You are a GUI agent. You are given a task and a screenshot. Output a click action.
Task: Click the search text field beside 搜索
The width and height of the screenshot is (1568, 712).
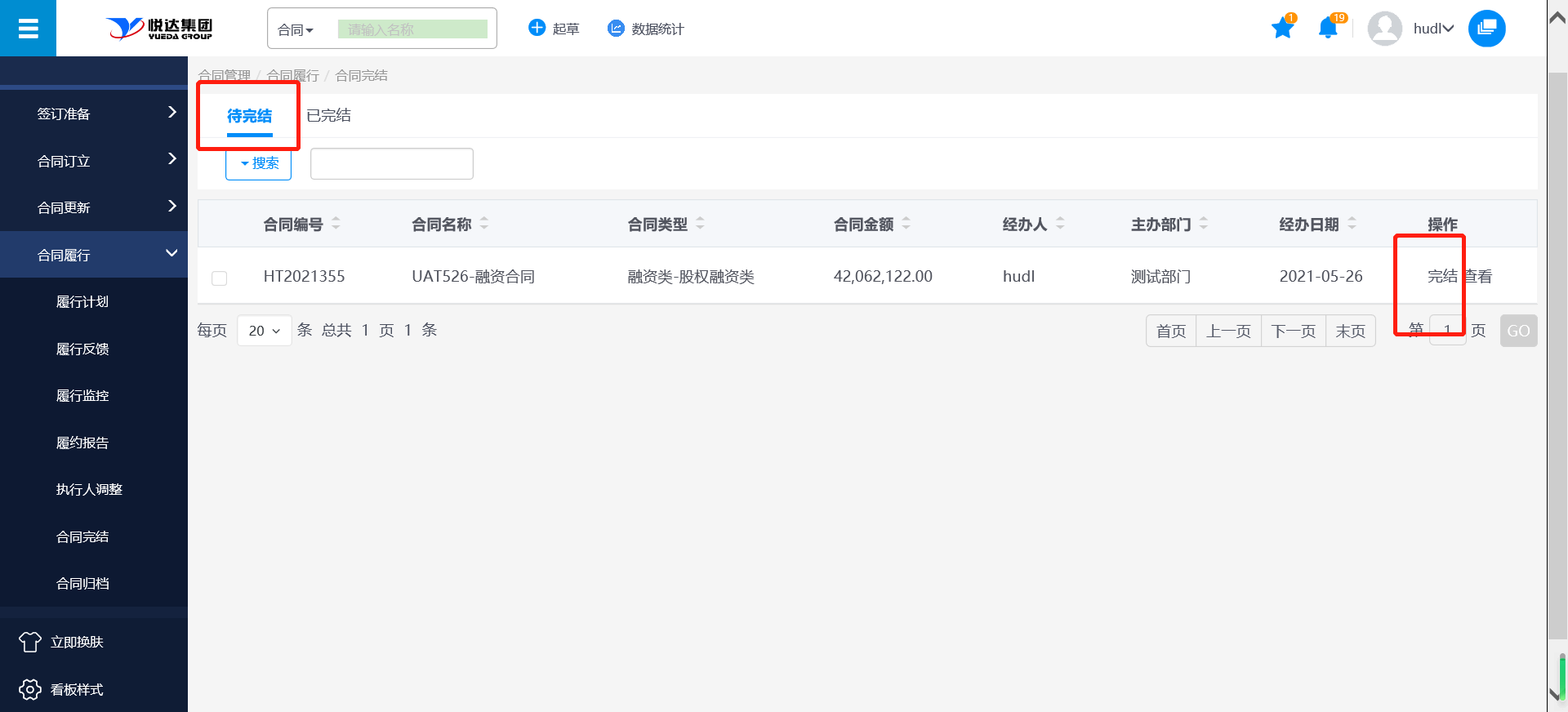391,163
